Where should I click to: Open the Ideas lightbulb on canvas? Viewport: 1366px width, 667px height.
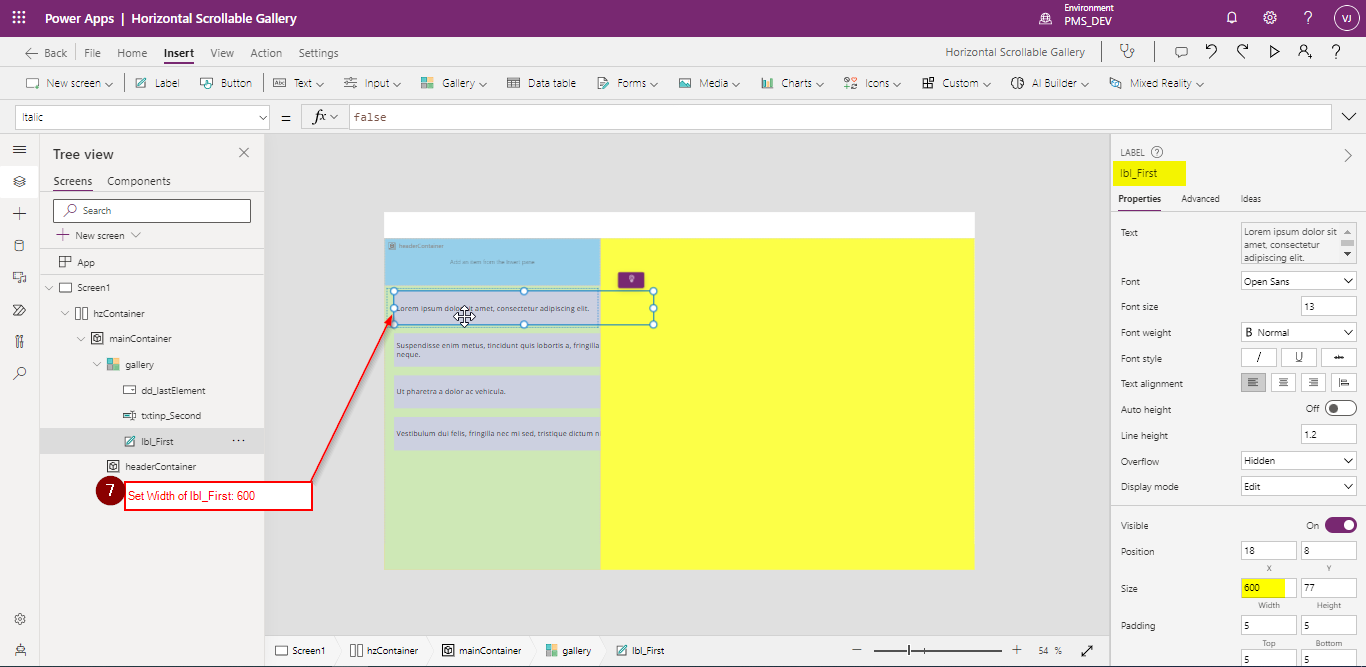tap(631, 280)
